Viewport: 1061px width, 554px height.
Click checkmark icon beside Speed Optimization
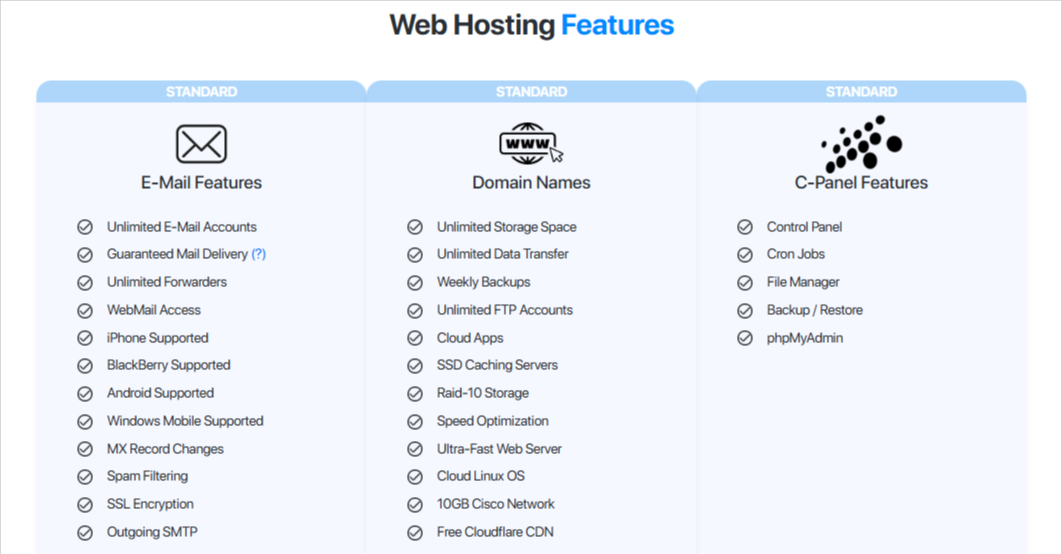point(415,421)
